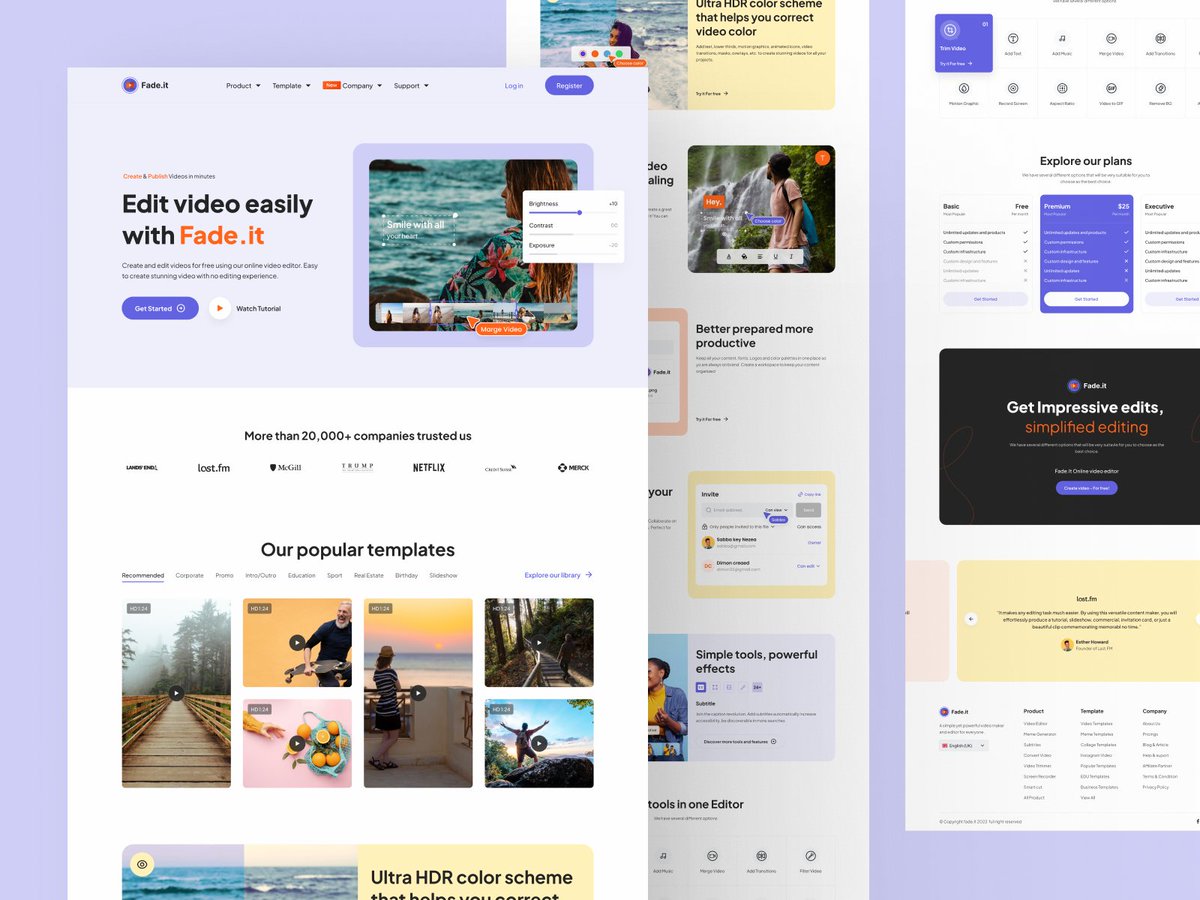Click the Copy link button in Invite
Viewport: 1200px width, 900px height.
(809, 494)
